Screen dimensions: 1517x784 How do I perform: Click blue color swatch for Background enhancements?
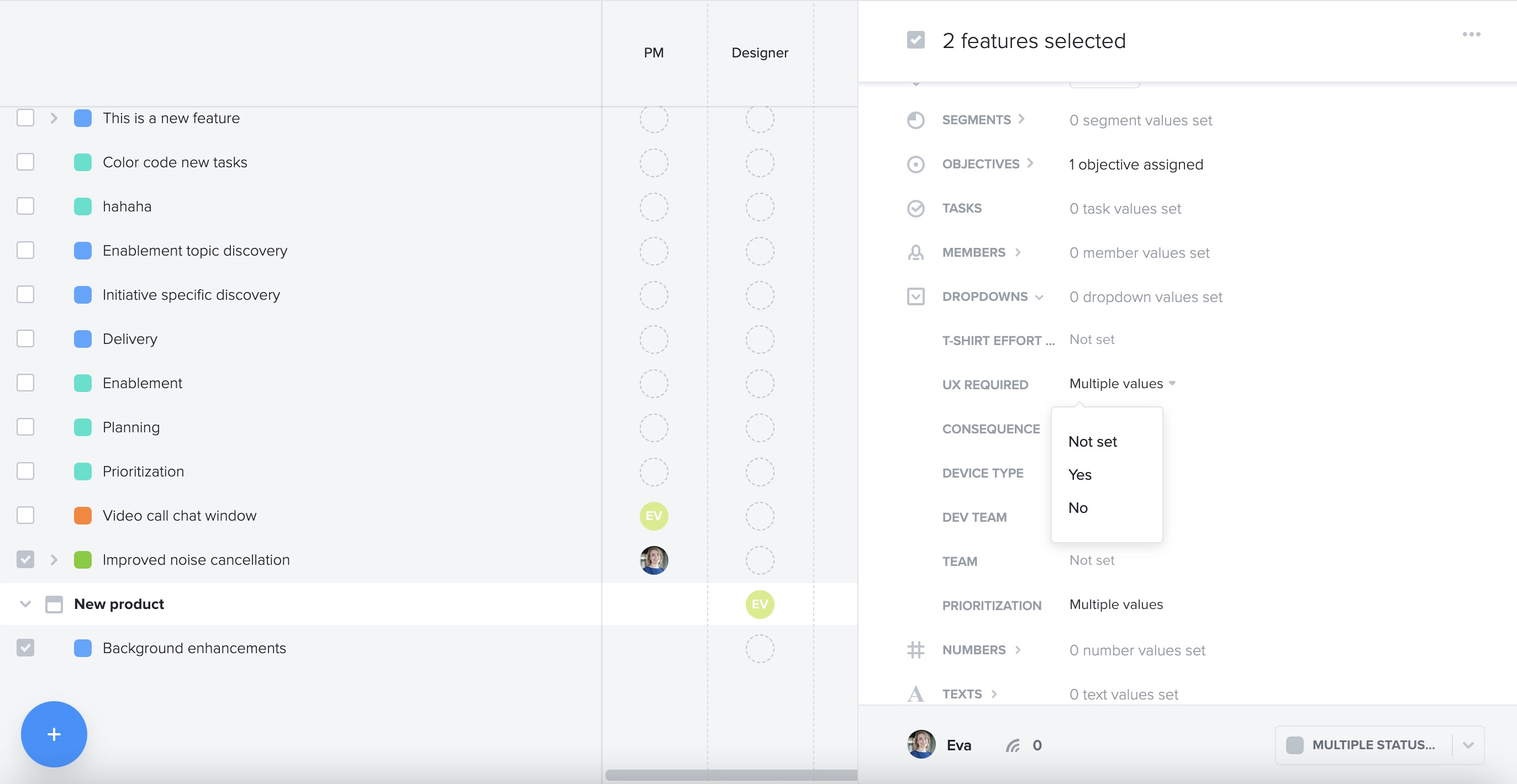(x=82, y=648)
